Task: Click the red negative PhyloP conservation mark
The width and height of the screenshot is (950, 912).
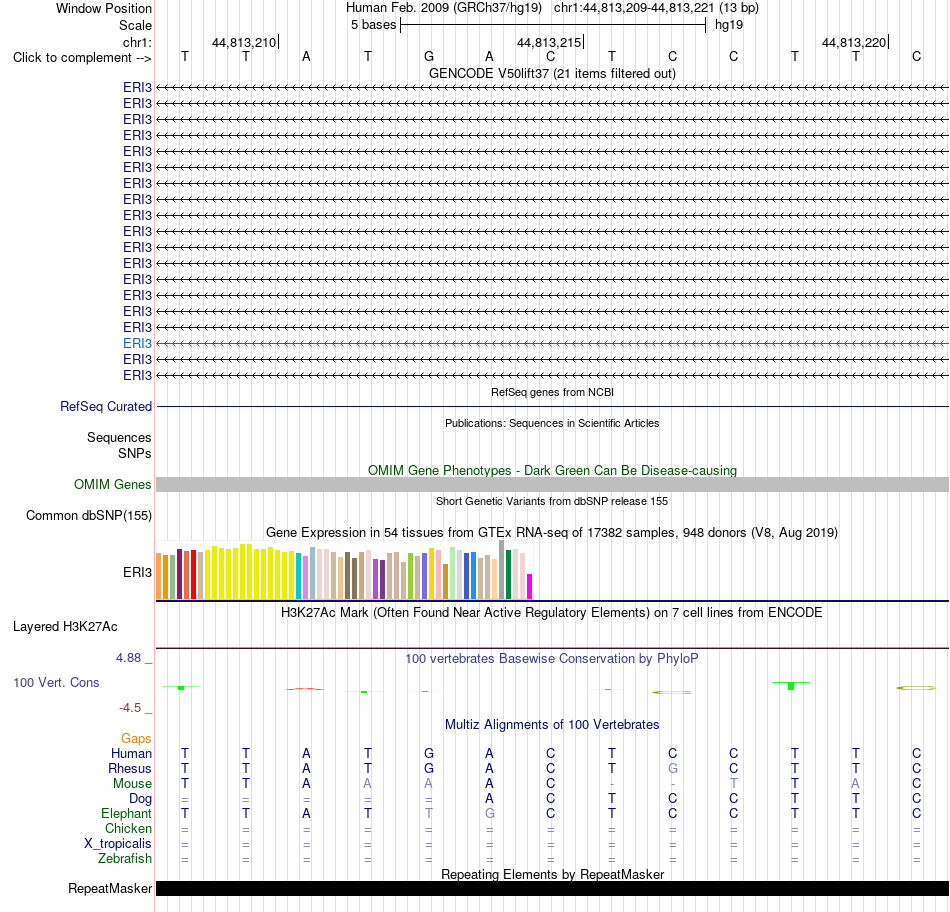Action: (x=305, y=689)
